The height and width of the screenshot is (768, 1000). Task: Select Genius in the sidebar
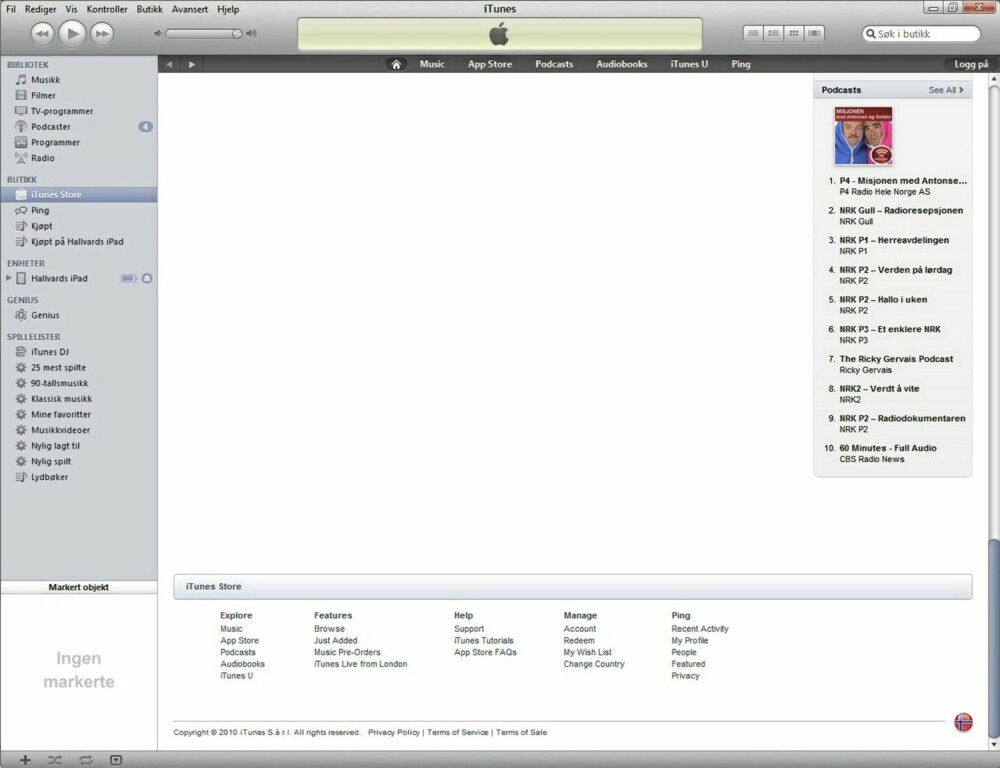point(78,314)
